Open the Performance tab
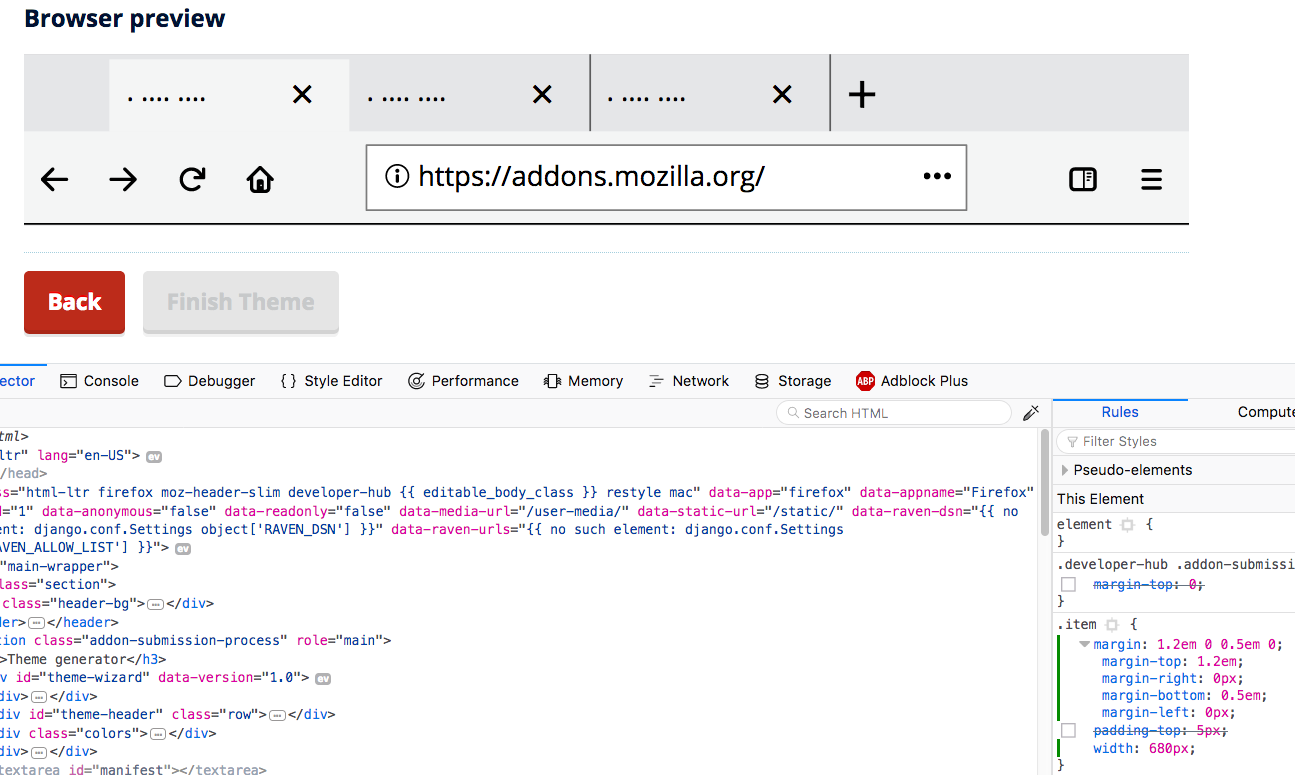Screen dimensions: 1295x775 (463, 381)
